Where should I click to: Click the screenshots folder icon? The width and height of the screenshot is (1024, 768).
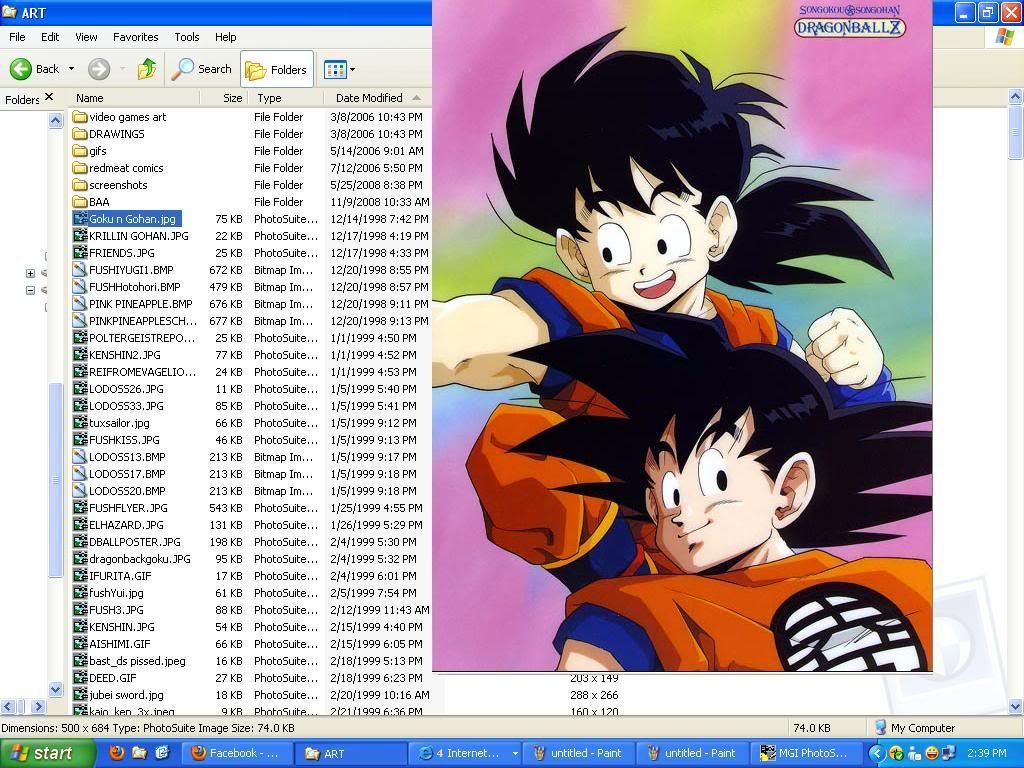(x=80, y=185)
